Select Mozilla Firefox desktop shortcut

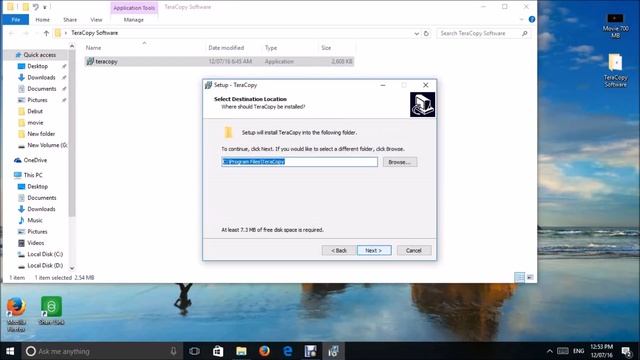16,314
